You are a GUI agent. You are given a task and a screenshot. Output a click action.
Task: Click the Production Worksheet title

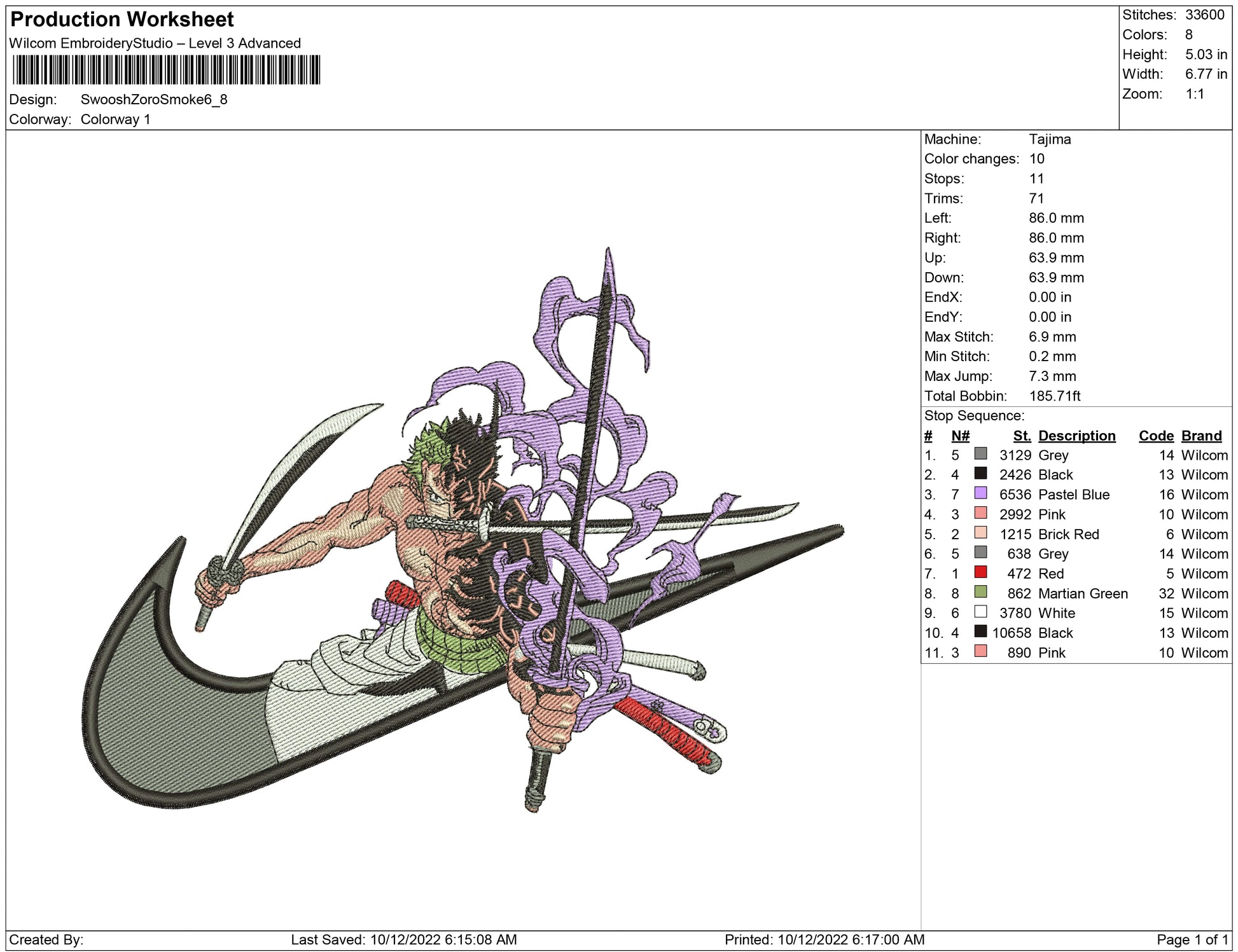tap(122, 20)
